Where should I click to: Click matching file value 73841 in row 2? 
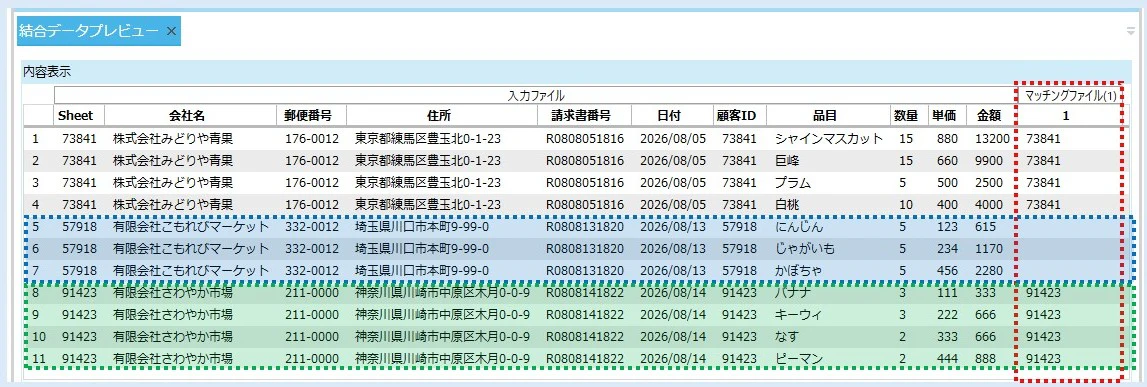(1043, 160)
